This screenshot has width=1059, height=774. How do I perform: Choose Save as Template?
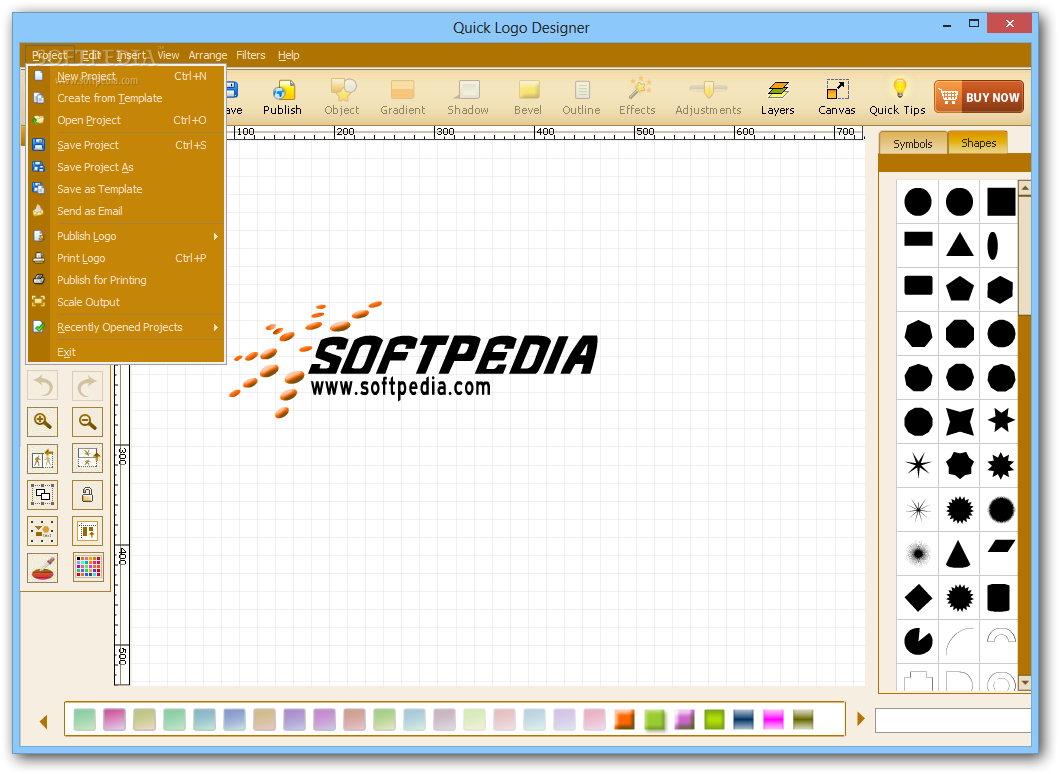point(126,189)
